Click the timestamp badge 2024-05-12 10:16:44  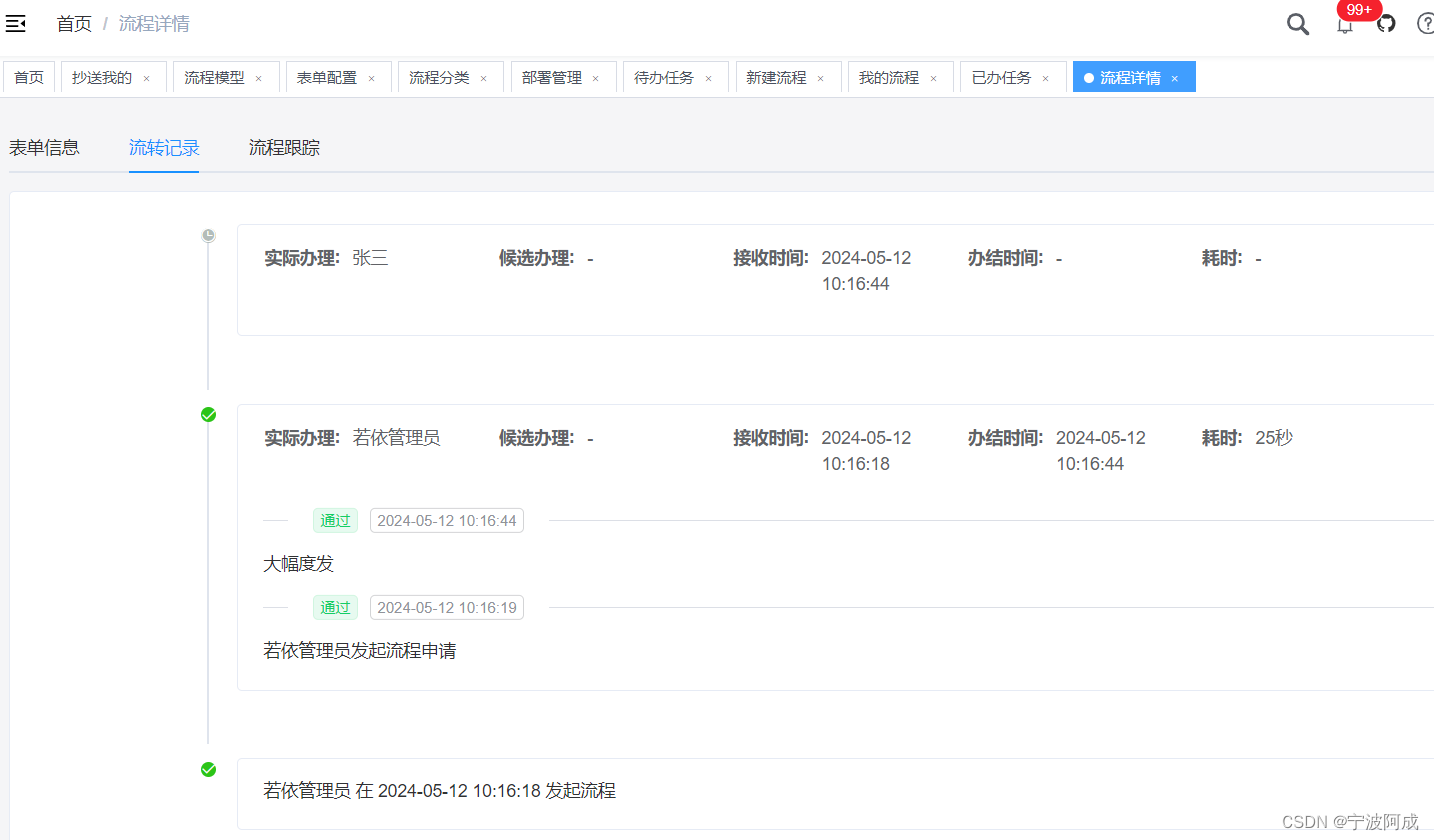click(447, 520)
